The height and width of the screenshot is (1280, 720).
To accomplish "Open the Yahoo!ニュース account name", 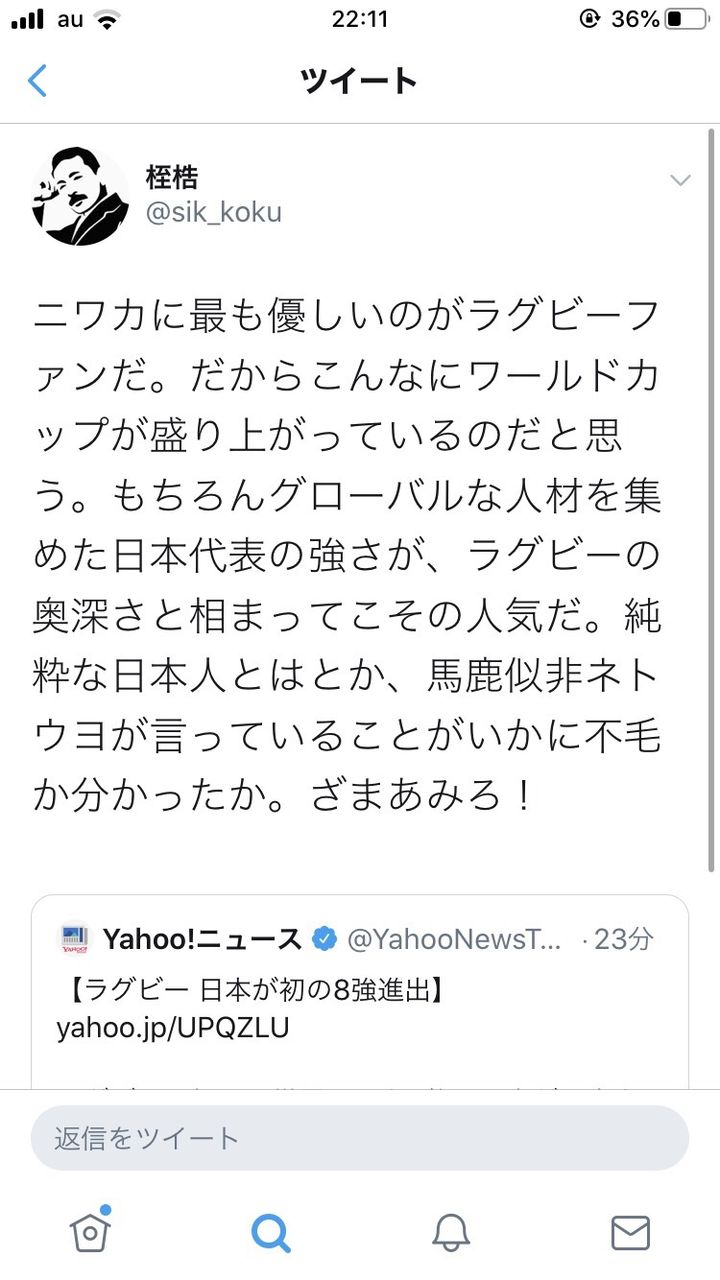I will [202, 939].
